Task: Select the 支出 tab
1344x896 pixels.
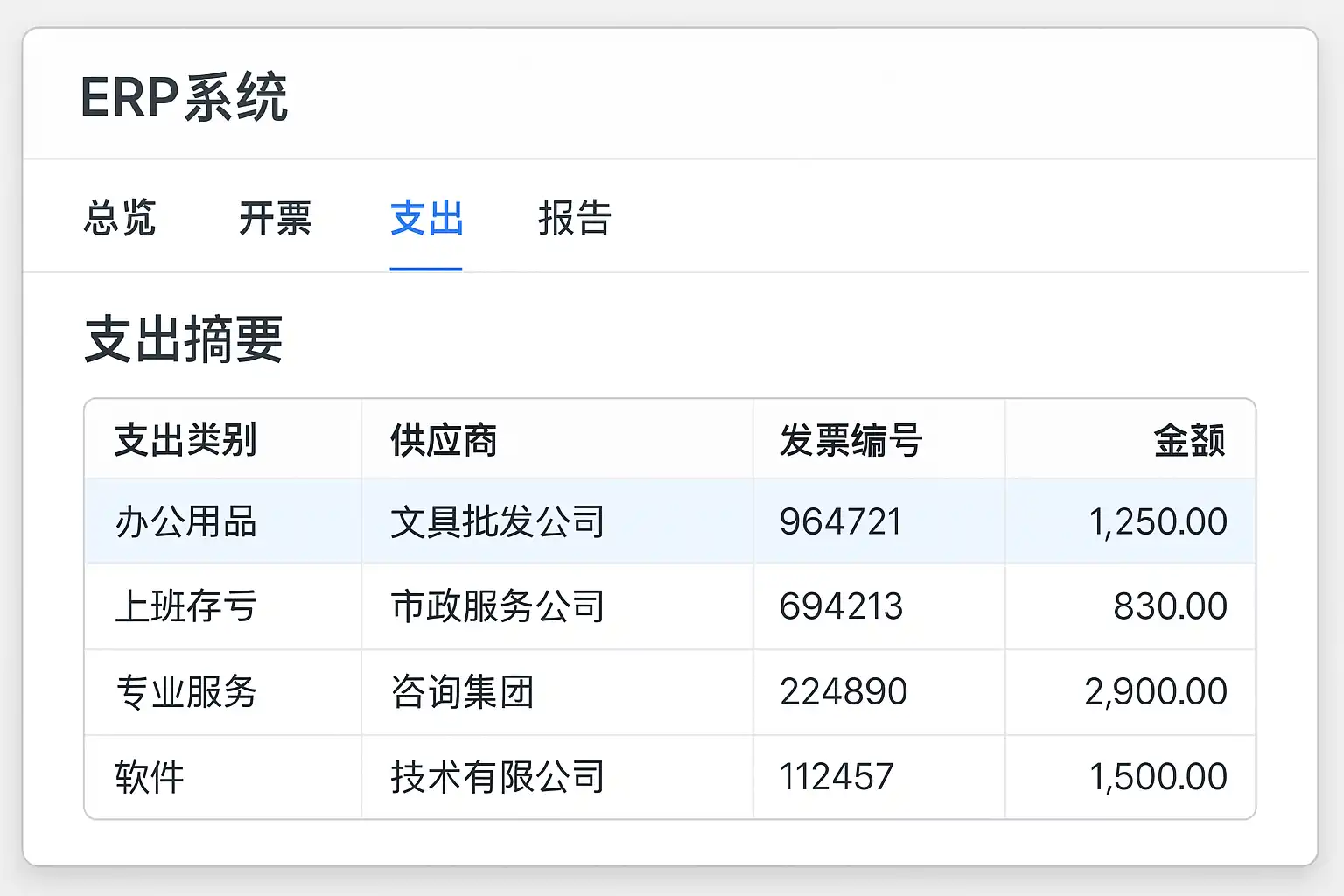Action: coord(426,218)
